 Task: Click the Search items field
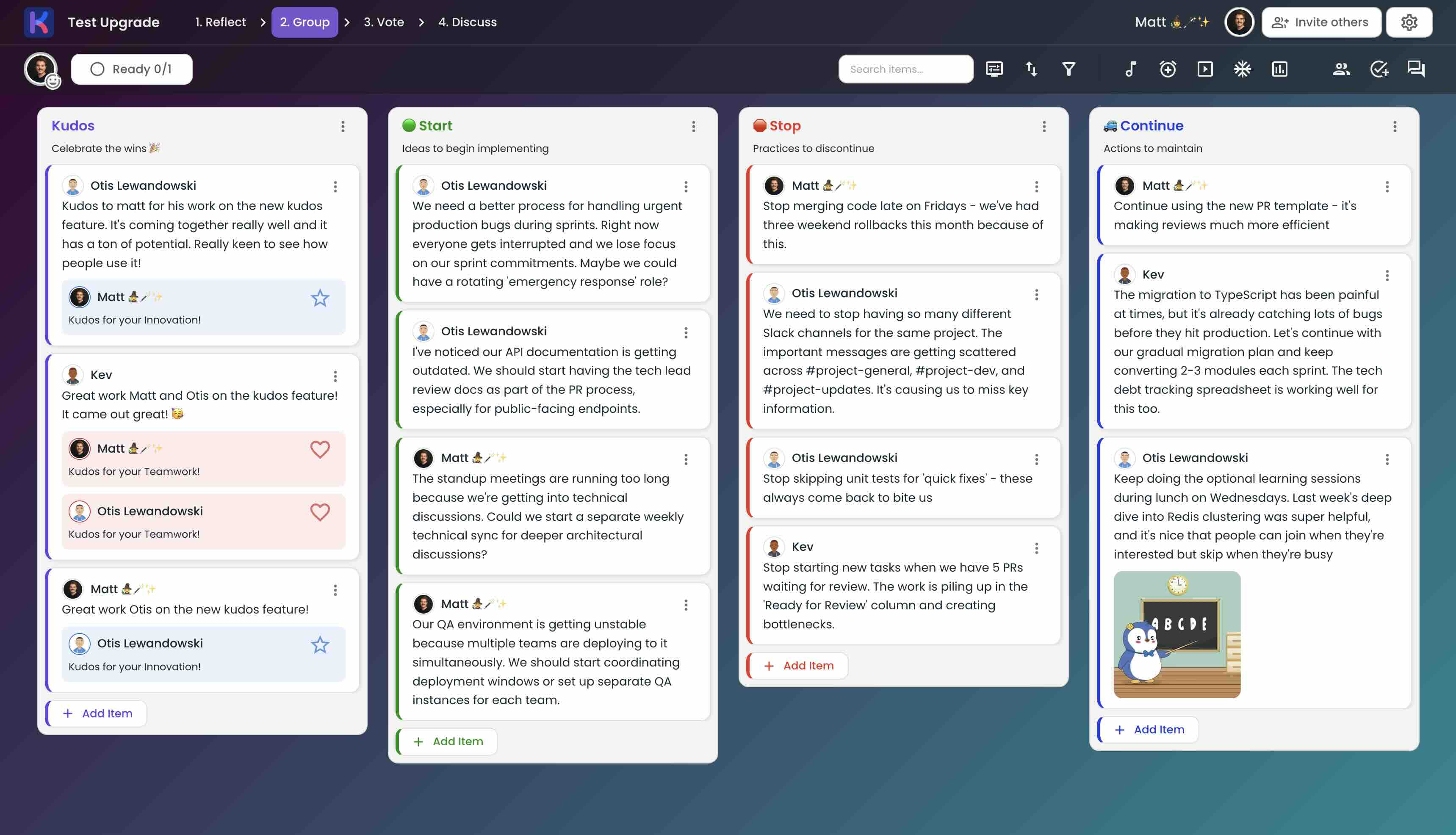tap(905, 69)
